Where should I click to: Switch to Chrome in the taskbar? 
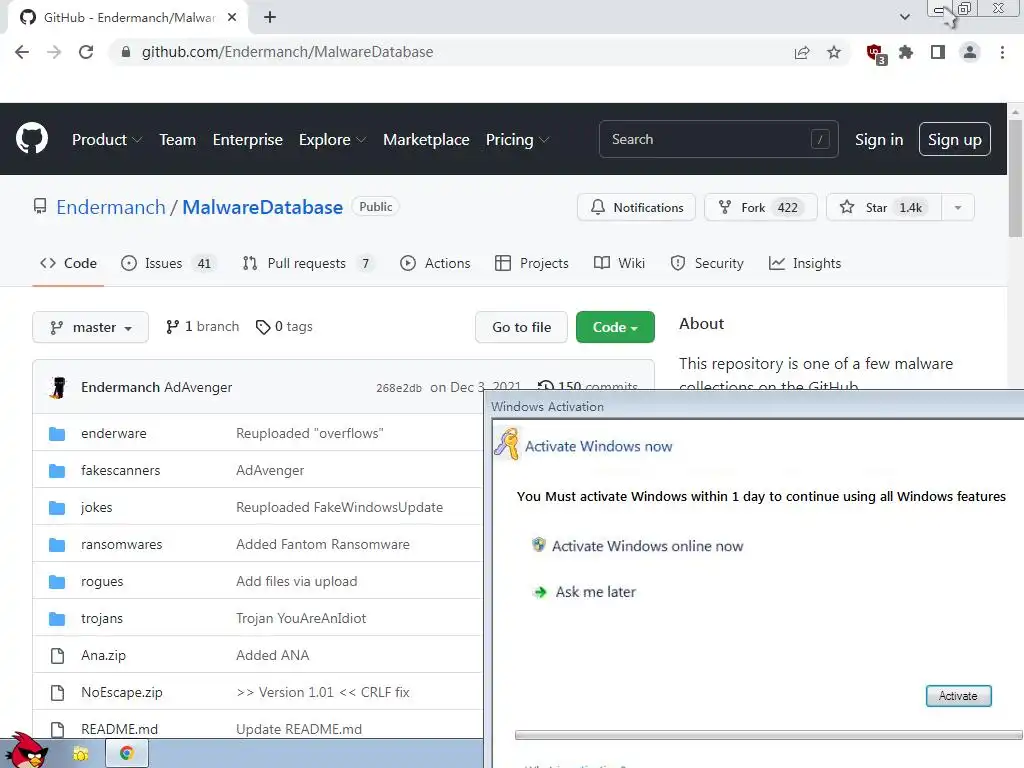(127, 754)
